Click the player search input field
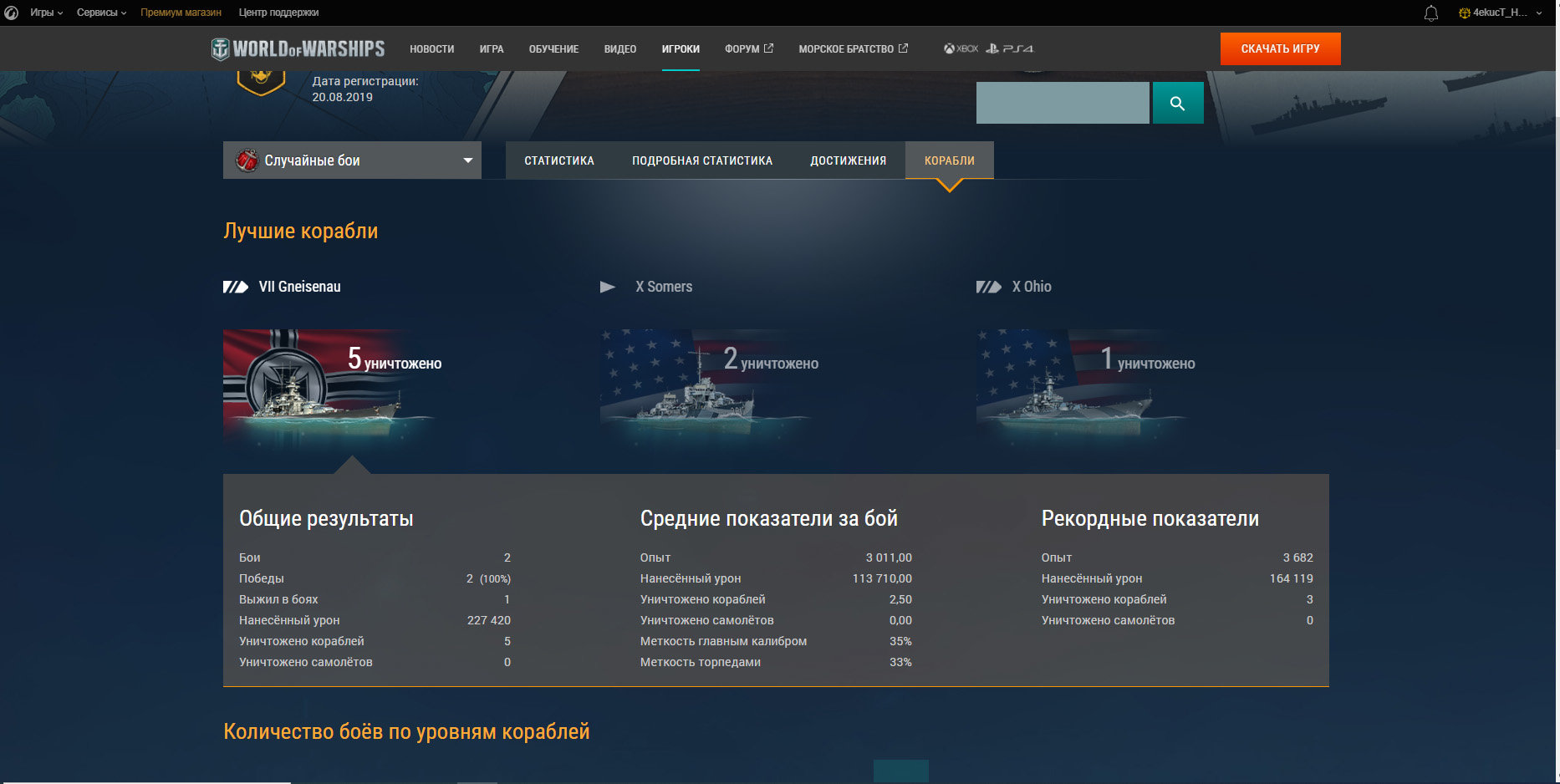The height and width of the screenshot is (784, 1560). (x=1063, y=103)
